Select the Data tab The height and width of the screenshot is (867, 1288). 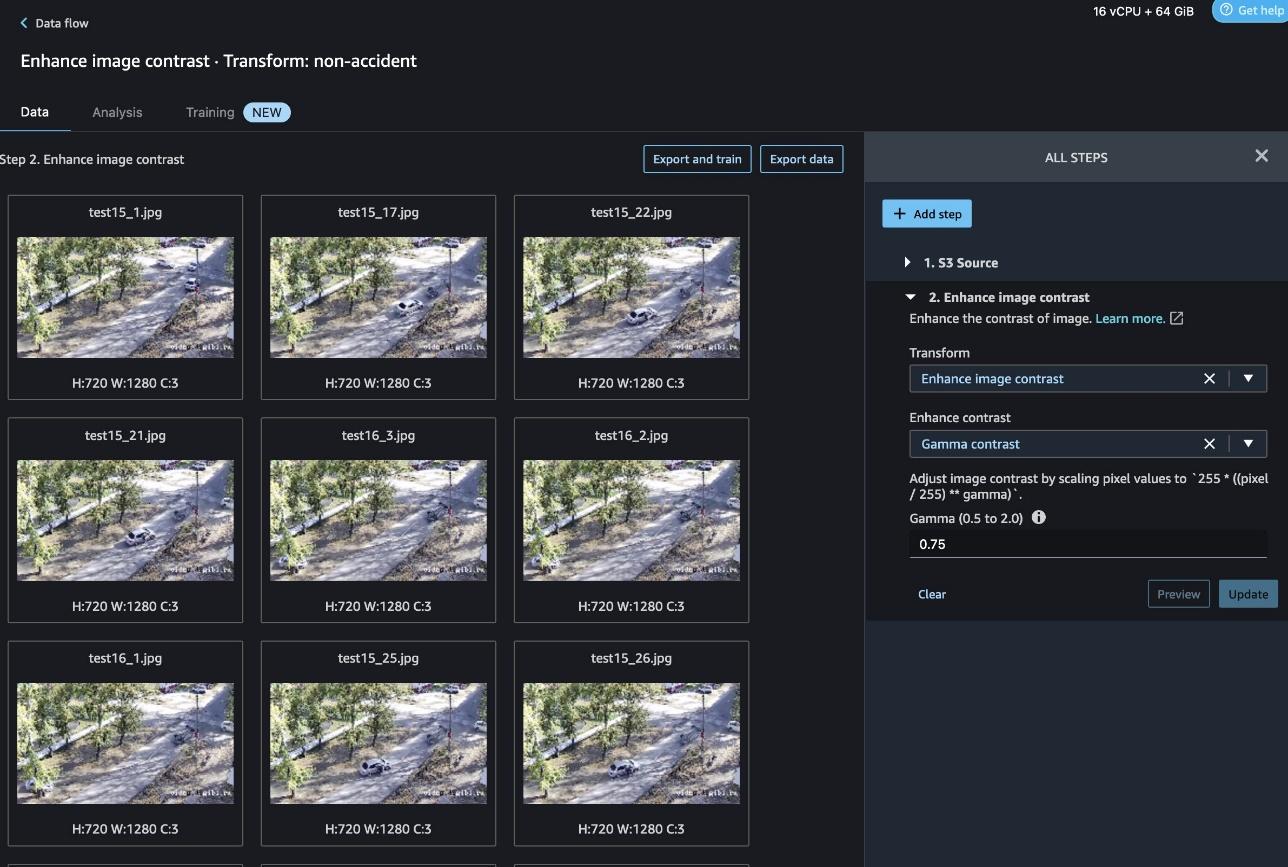[x=35, y=113]
